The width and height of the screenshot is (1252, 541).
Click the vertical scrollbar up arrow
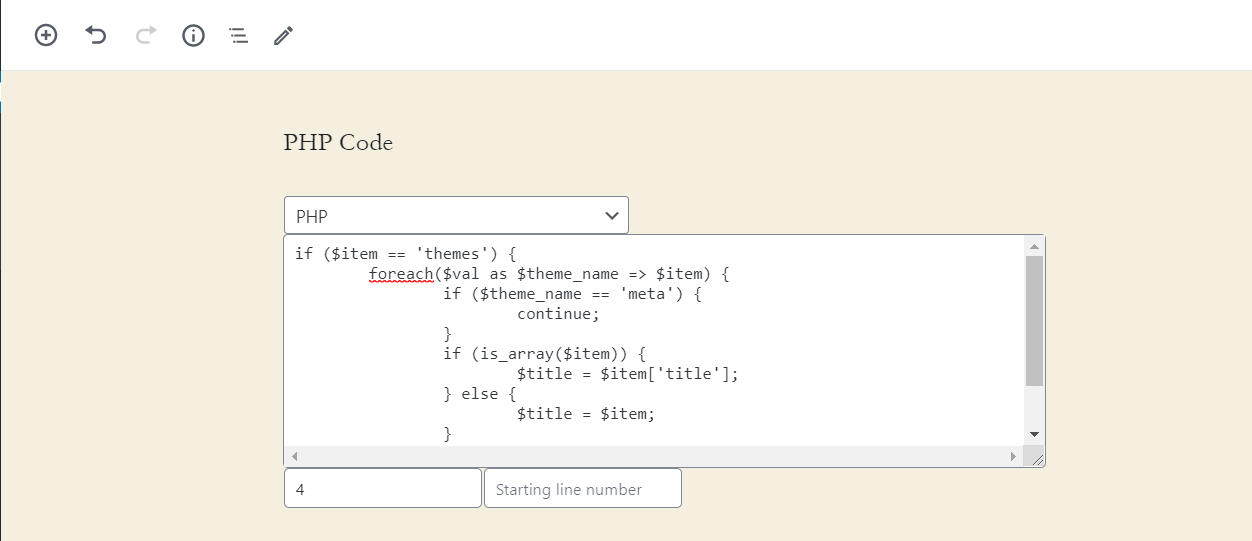[x=1034, y=246]
